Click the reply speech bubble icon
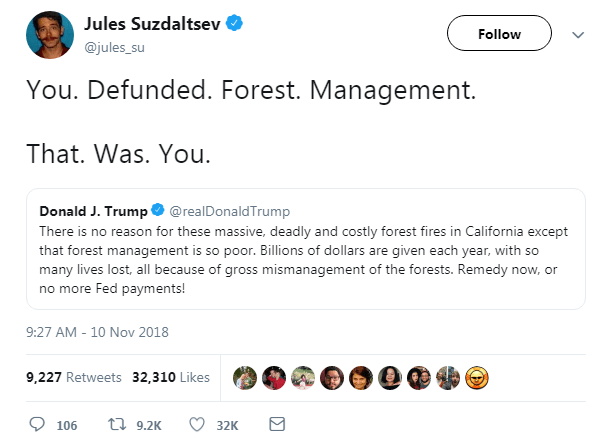 37,425
